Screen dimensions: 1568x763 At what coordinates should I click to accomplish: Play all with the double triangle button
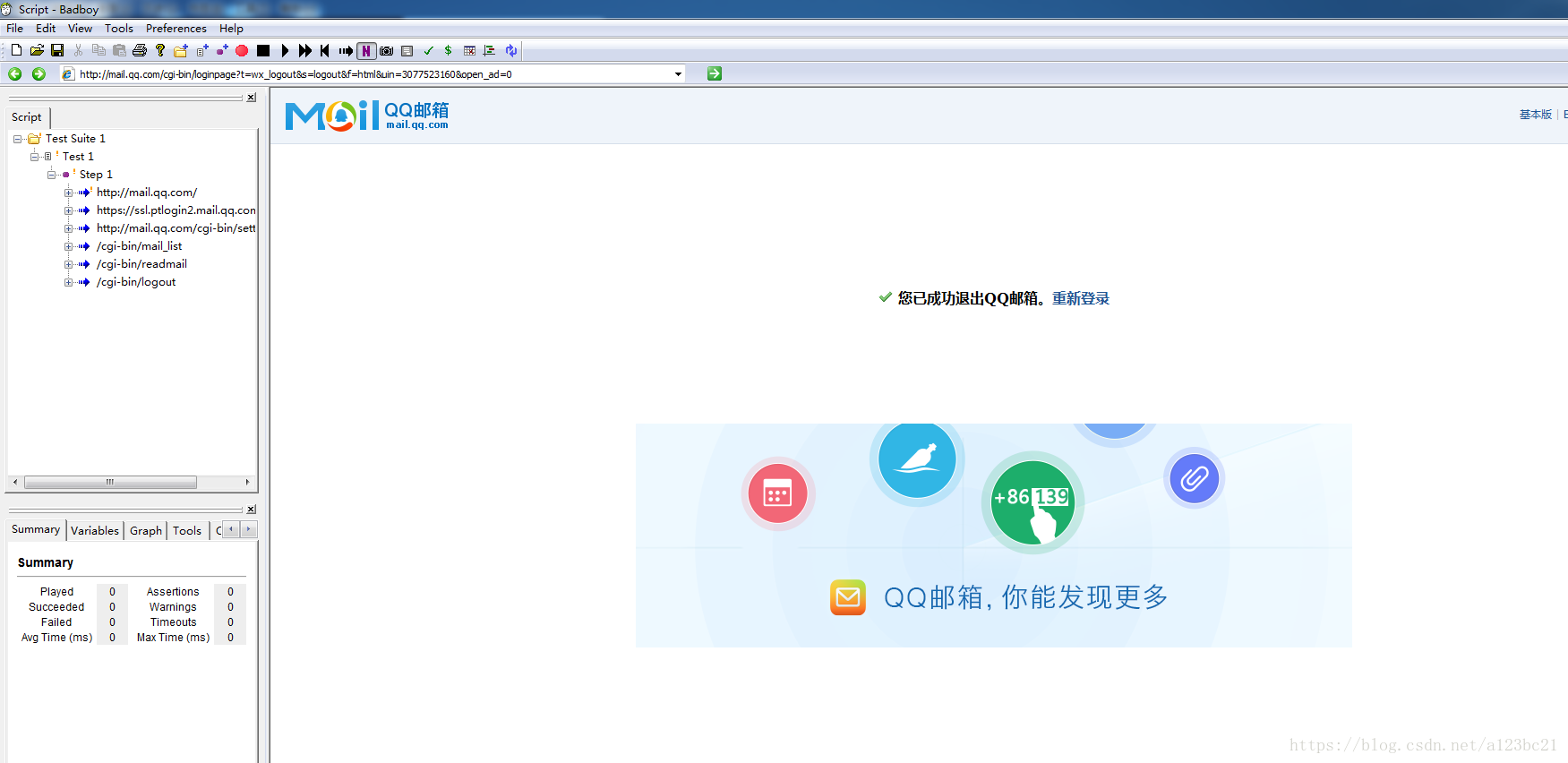tap(305, 50)
